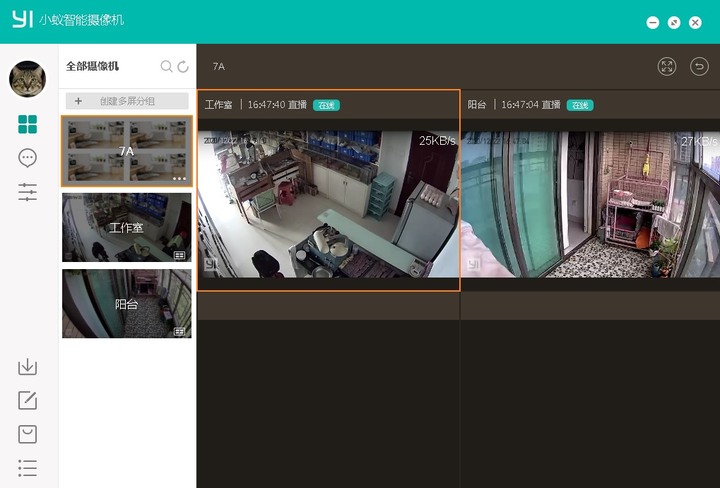The image size is (720, 488).
Task: Open the edit note icon in sidebar
Action: 28,400
